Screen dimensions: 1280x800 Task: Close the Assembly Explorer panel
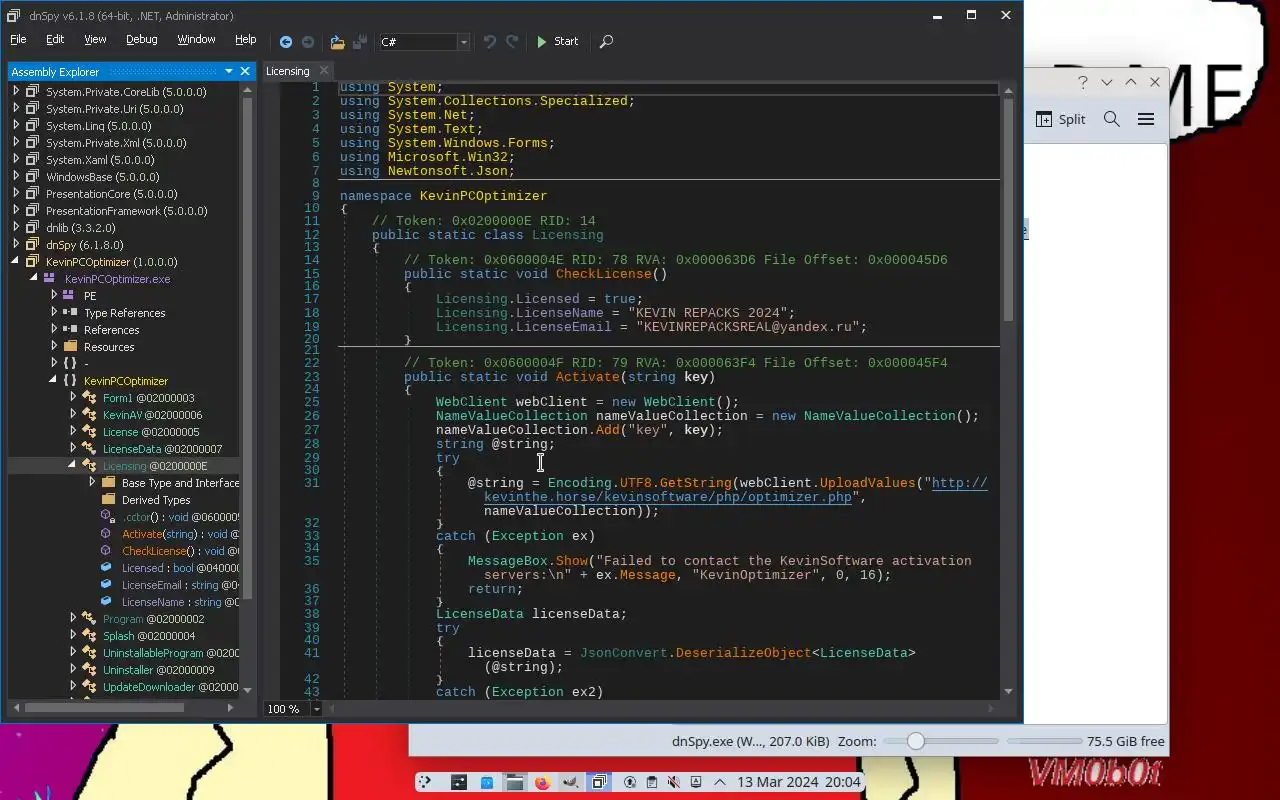tap(245, 72)
